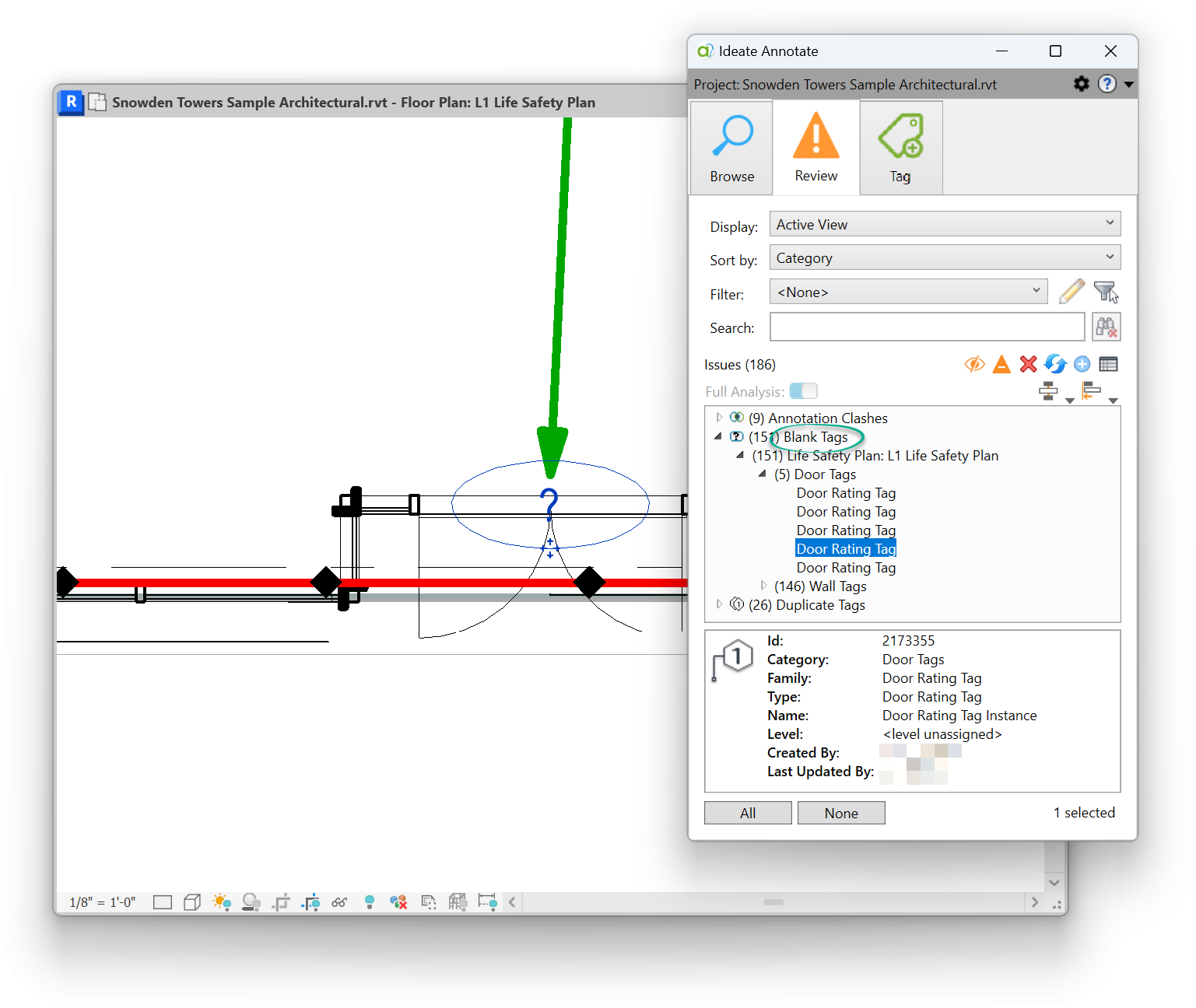Click the Sun Path icon in Revit
The height and width of the screenshot is (1008, 1196).
[x=222, y=902]
